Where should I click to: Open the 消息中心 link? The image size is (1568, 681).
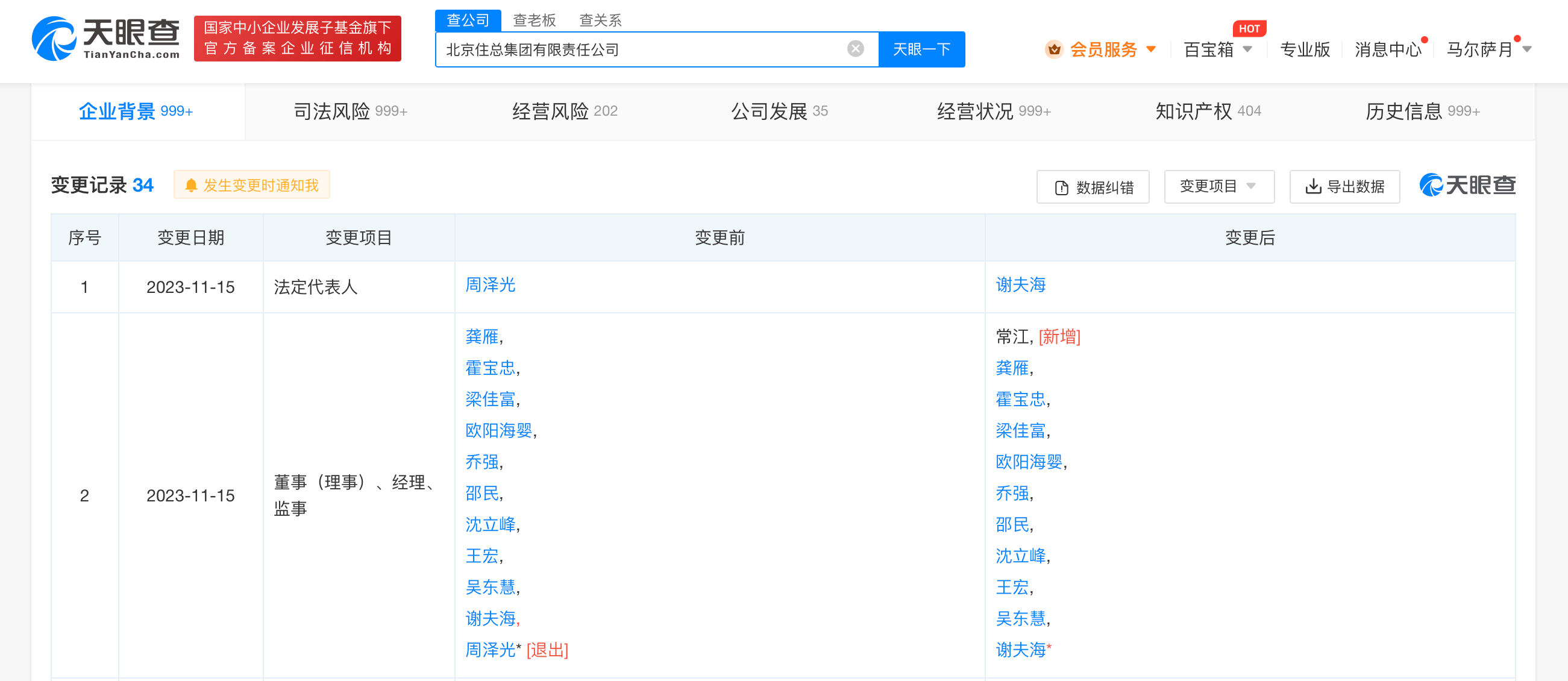(x=1388, y=49)
